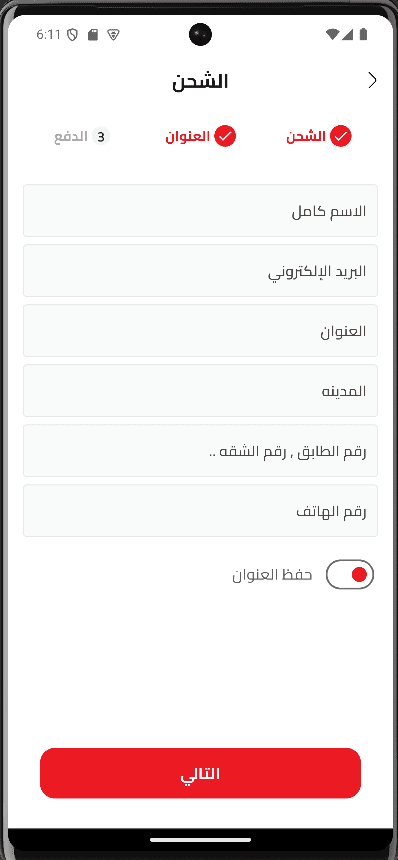Image resolution: width=398 pixels, height=860 pixels.
Task: Focus the البريد الإلكتروني input field
Action: tap(200, 270)
